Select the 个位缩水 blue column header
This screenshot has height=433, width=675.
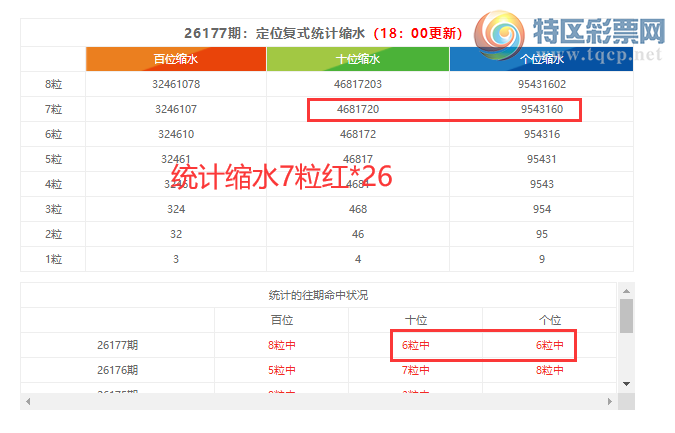(x=541, y=59)
